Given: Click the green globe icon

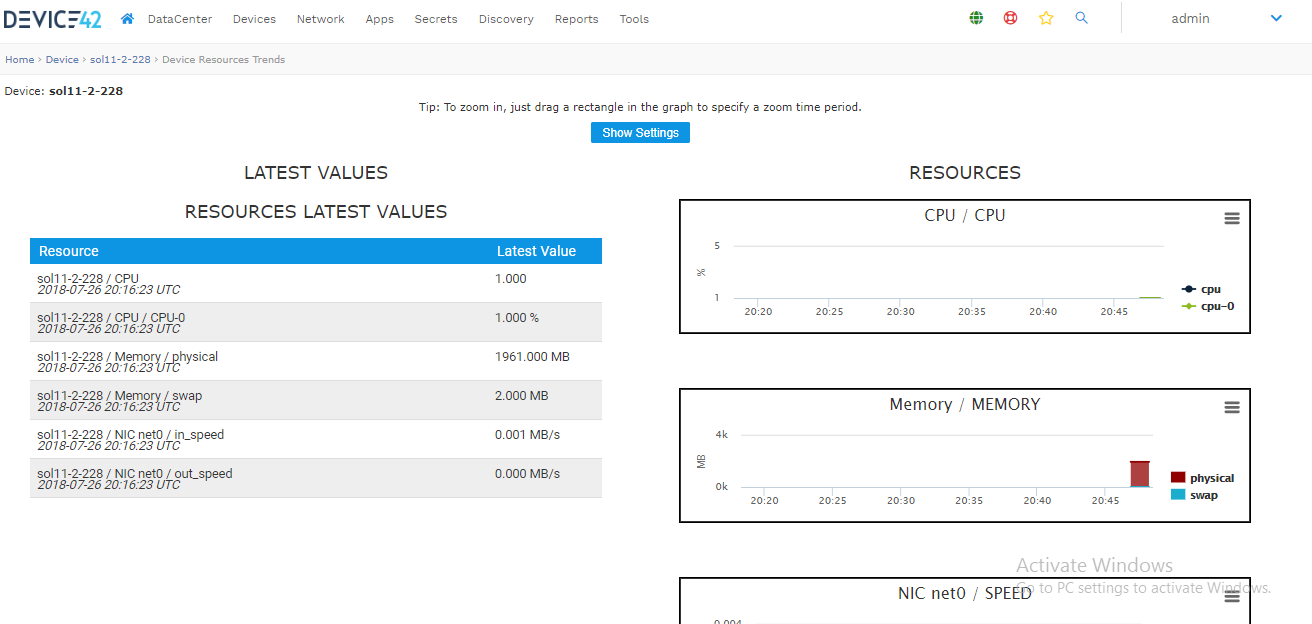Looking at the screenshot, I should point(976,18).
